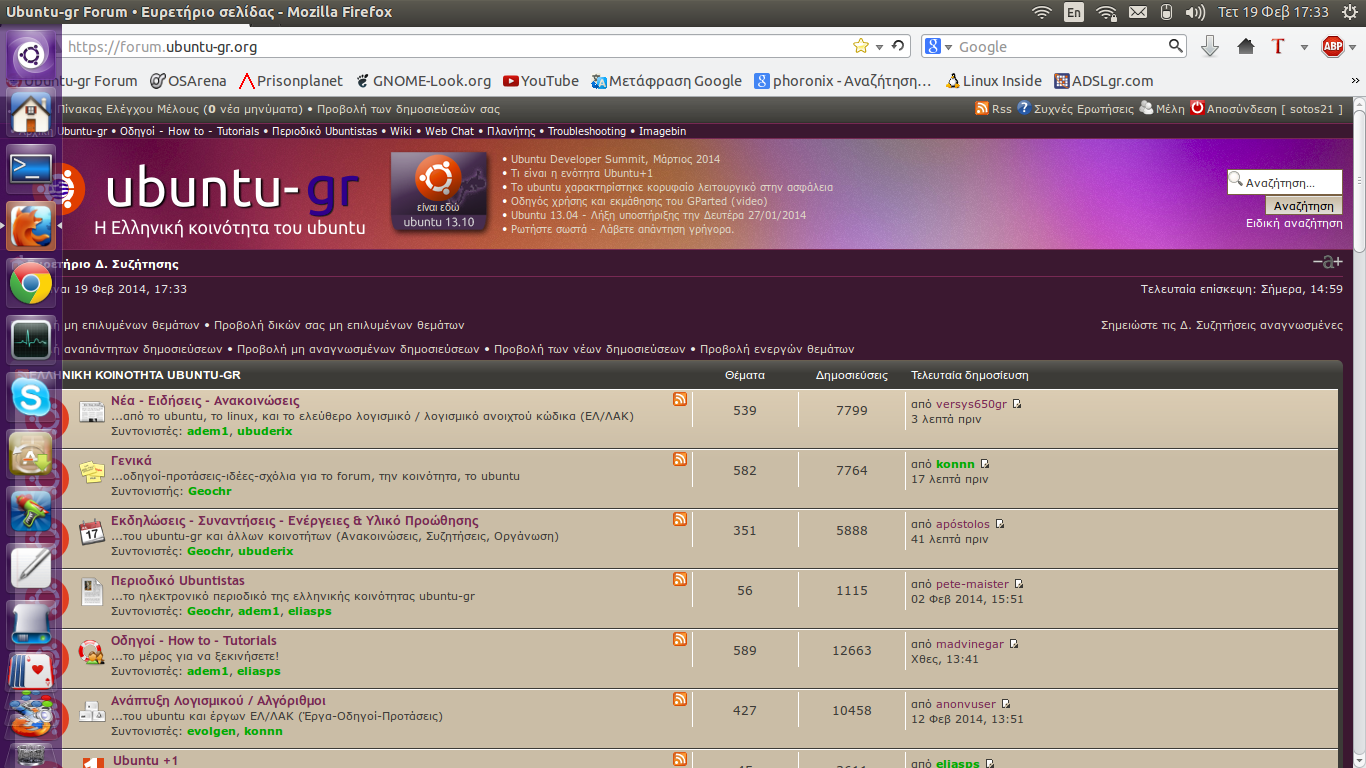Image resolution: width=1366 pixels, height=768 pixels.
Task: Expand the Google search engine dropdown
Action: tap(938, 47)
